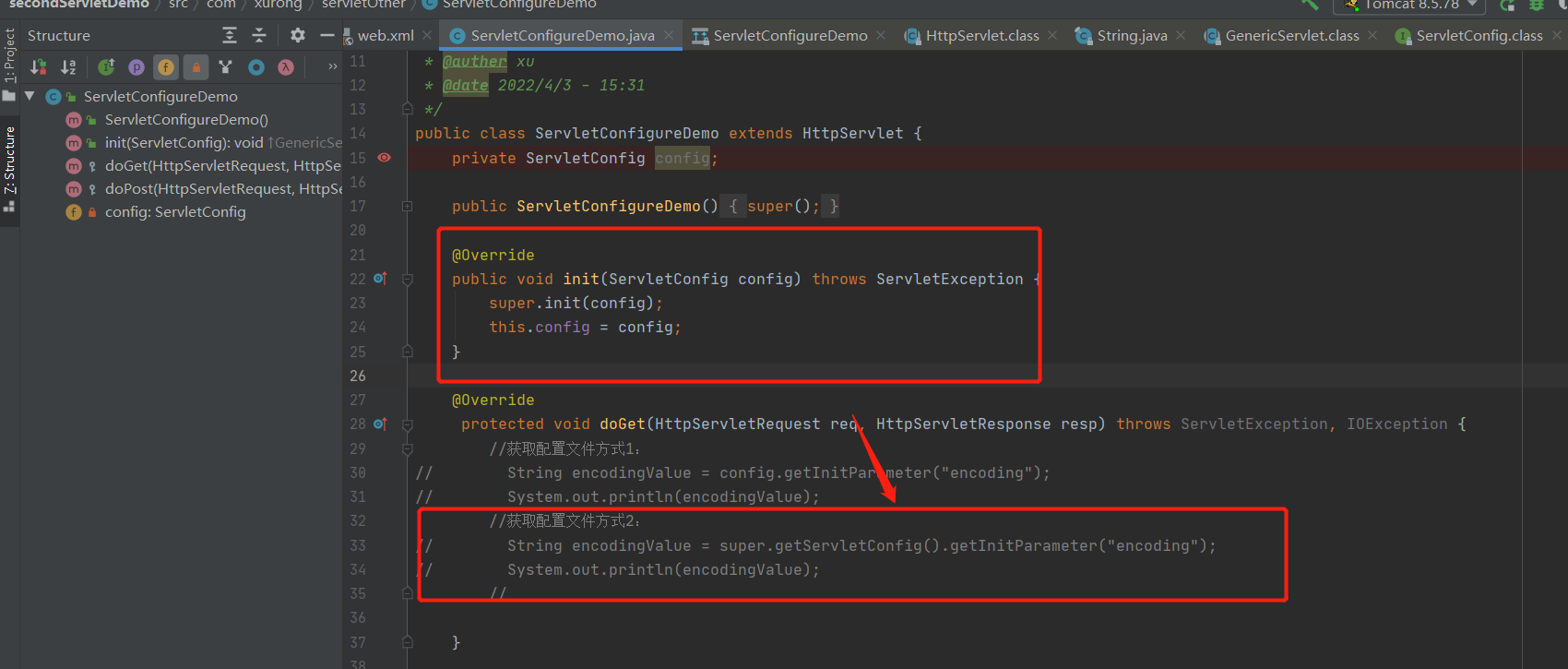Click the field watchpoint eye icon on line 15
Viewport: 1568px width, 669px height.
[384, 158]
